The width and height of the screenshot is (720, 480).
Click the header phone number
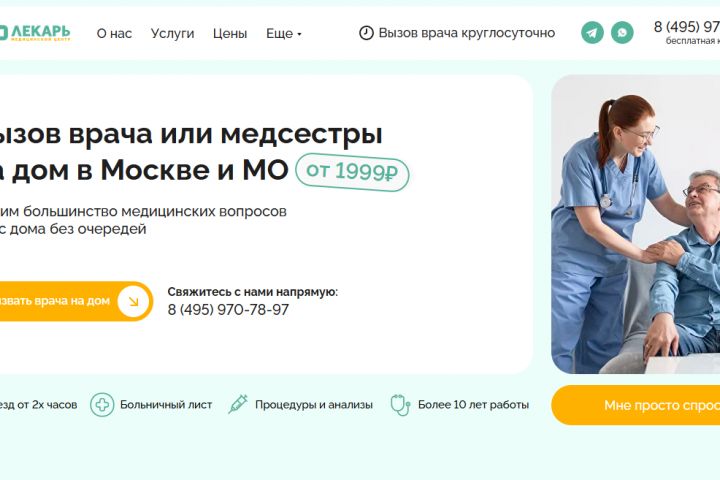(x=687, y=27)
